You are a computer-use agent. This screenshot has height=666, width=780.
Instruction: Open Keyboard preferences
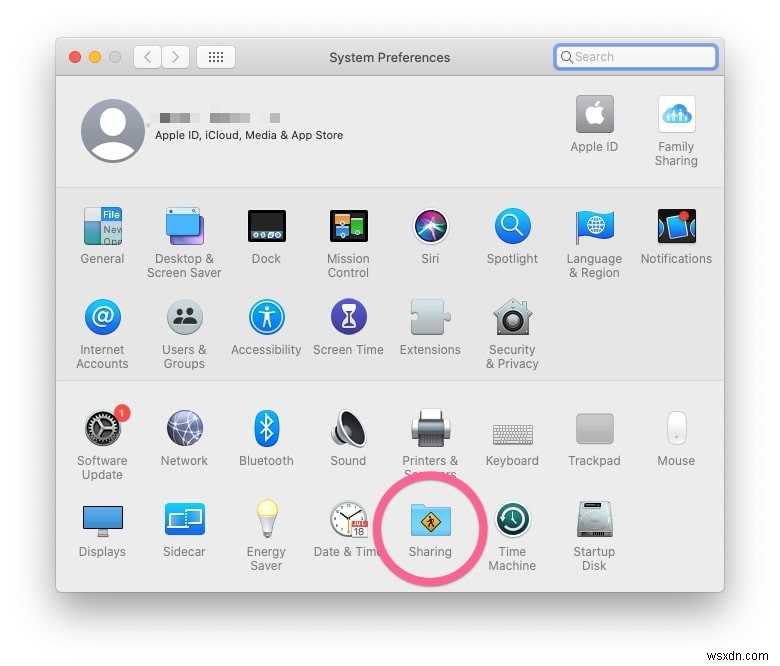pyautogui.click(x=512, y=434)
